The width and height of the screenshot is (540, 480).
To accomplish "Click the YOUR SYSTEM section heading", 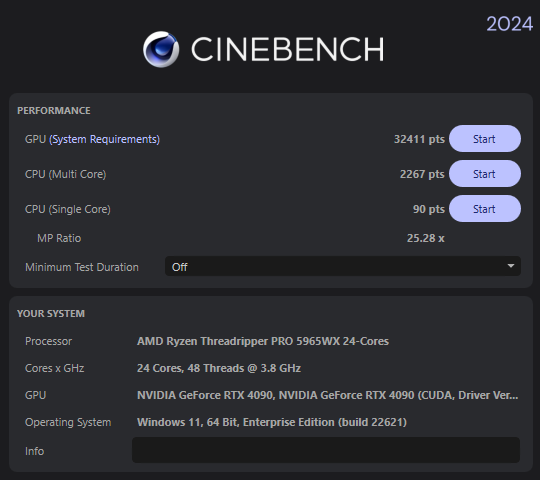I will point(51,313).
